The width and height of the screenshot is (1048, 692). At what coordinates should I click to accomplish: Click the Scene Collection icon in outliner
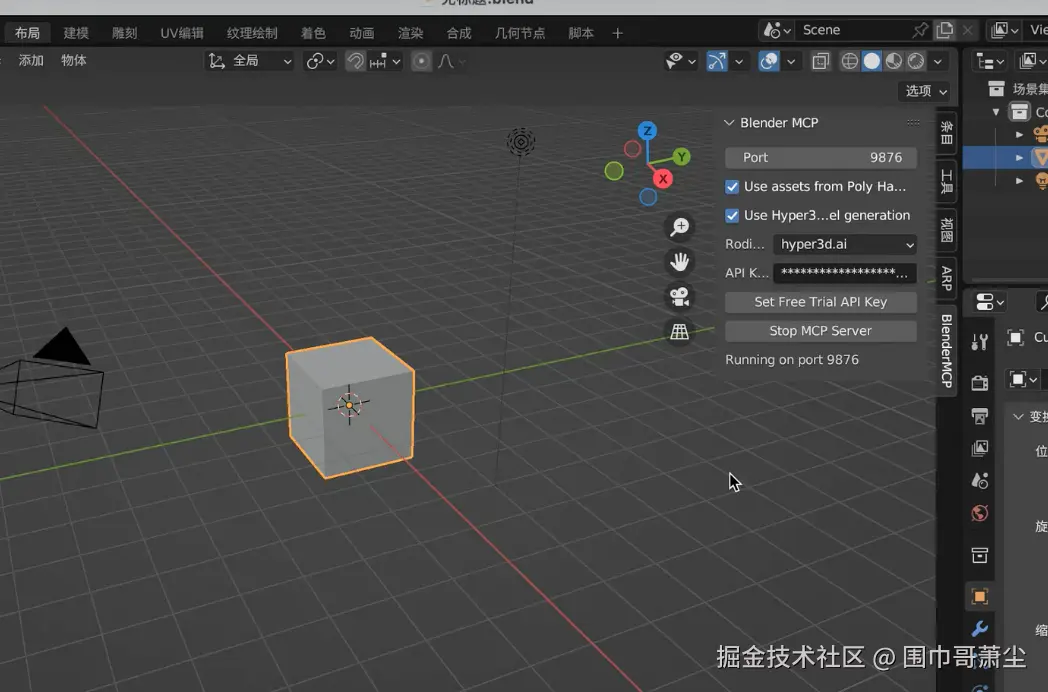997,88
